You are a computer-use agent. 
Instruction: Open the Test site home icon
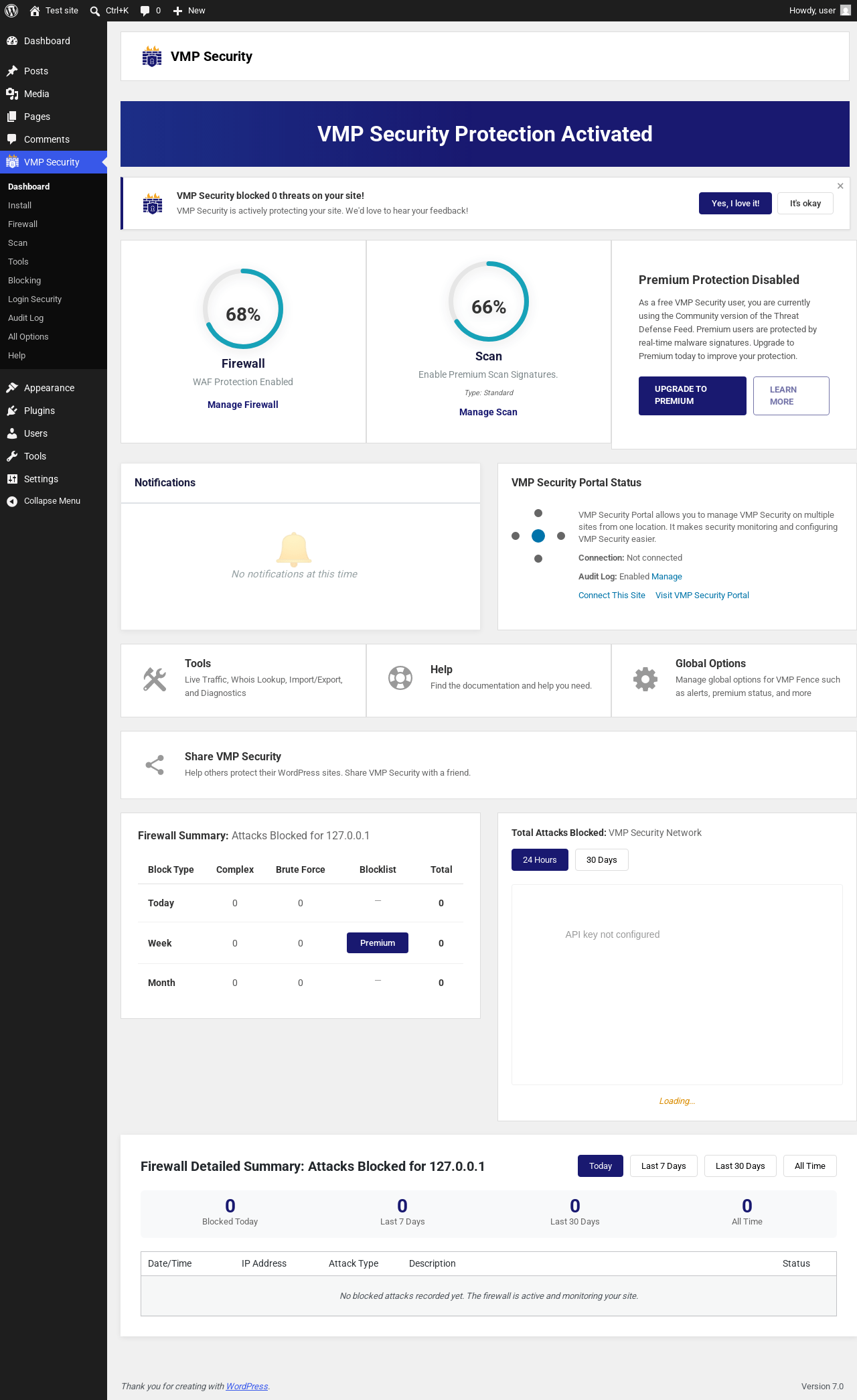pos(35,11)
